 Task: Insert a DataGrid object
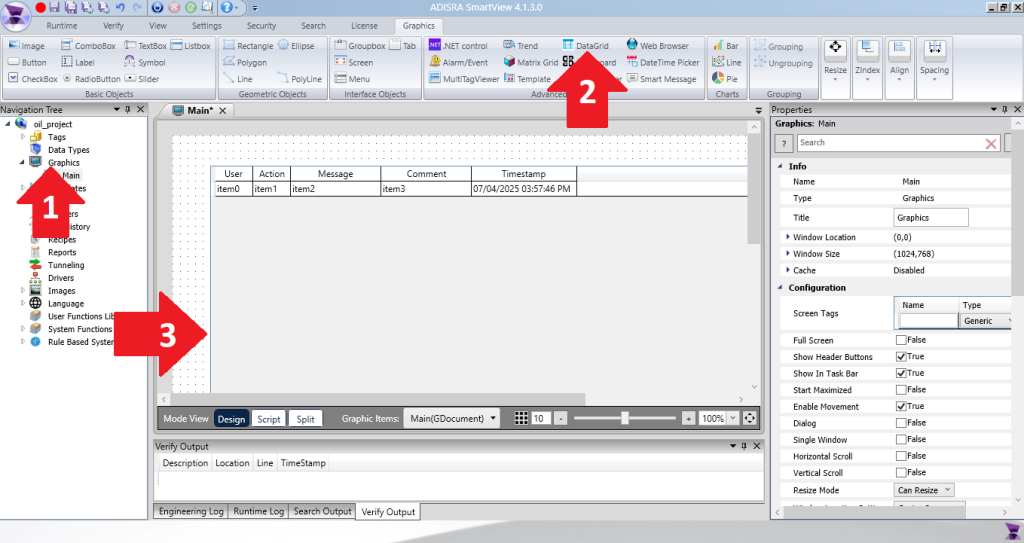pos(586,46)
